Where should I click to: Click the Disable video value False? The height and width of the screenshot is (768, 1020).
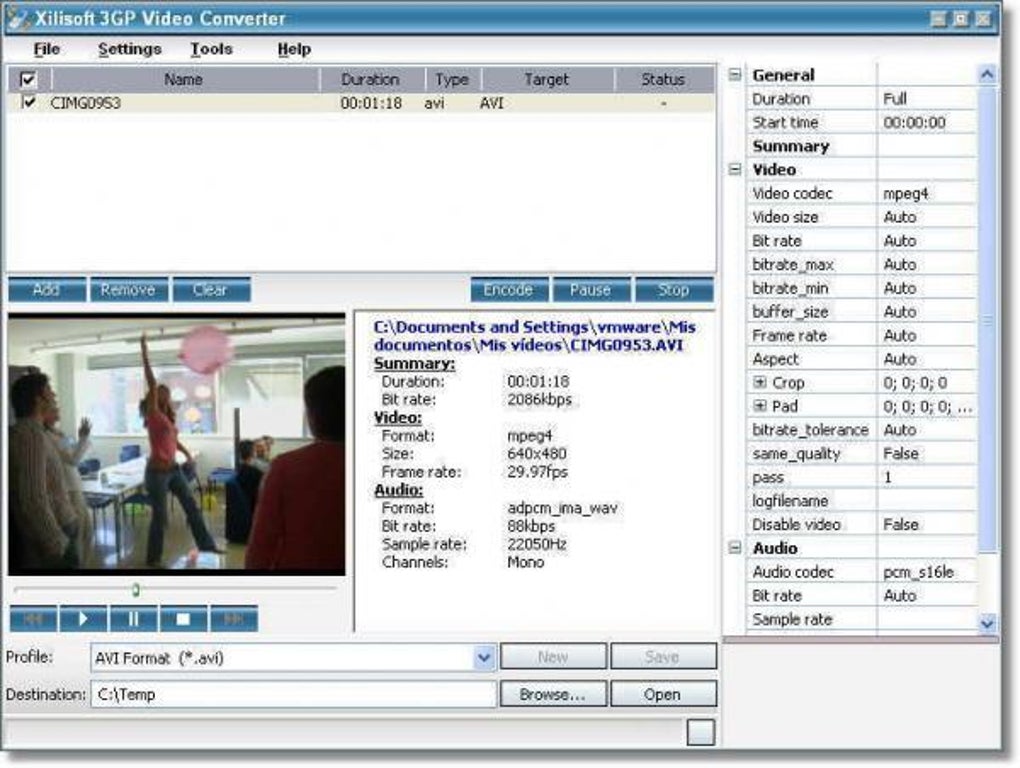(926, 524)
